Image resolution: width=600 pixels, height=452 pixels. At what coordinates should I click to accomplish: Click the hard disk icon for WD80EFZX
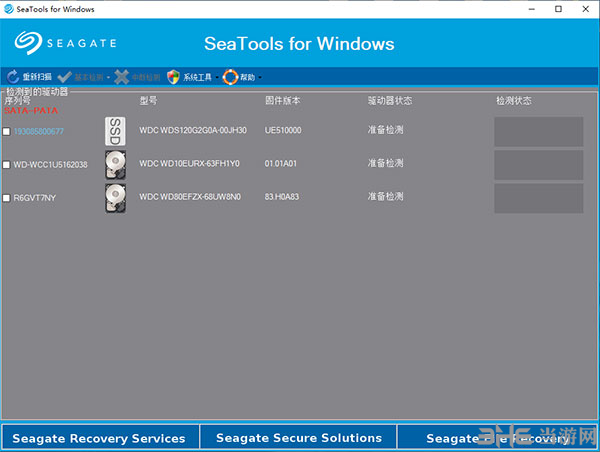[x=116, y=198]
